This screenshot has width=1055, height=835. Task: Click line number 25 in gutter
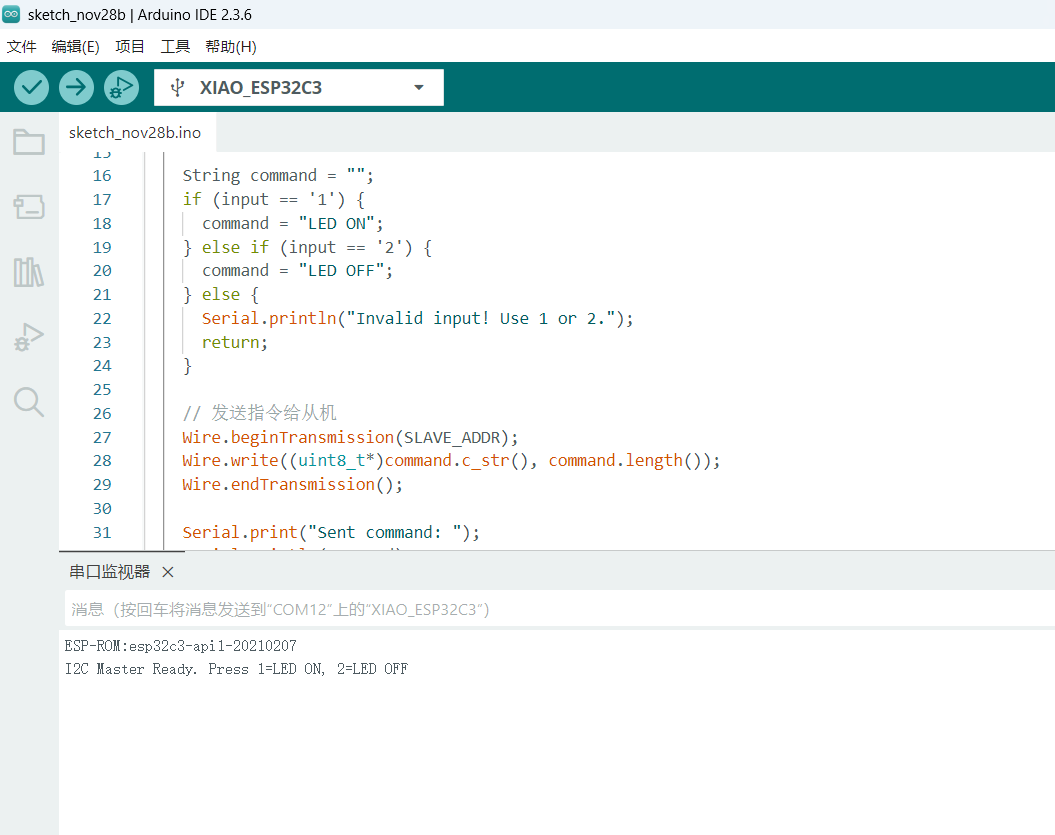point(102,390)
